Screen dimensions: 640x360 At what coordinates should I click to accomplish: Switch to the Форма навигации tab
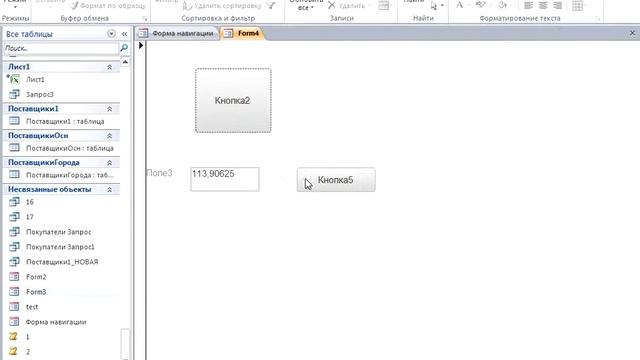click(177, 33)
